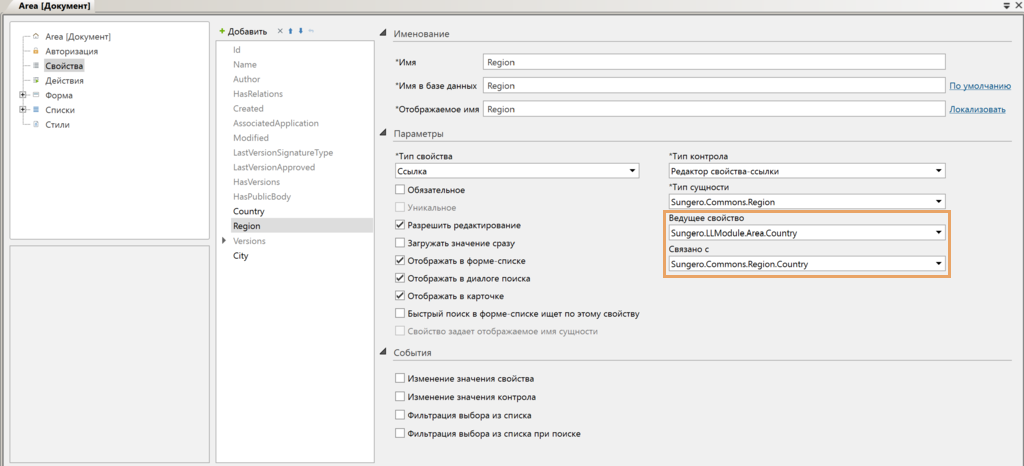Click the Имя input field

click(x=714, y=61)
